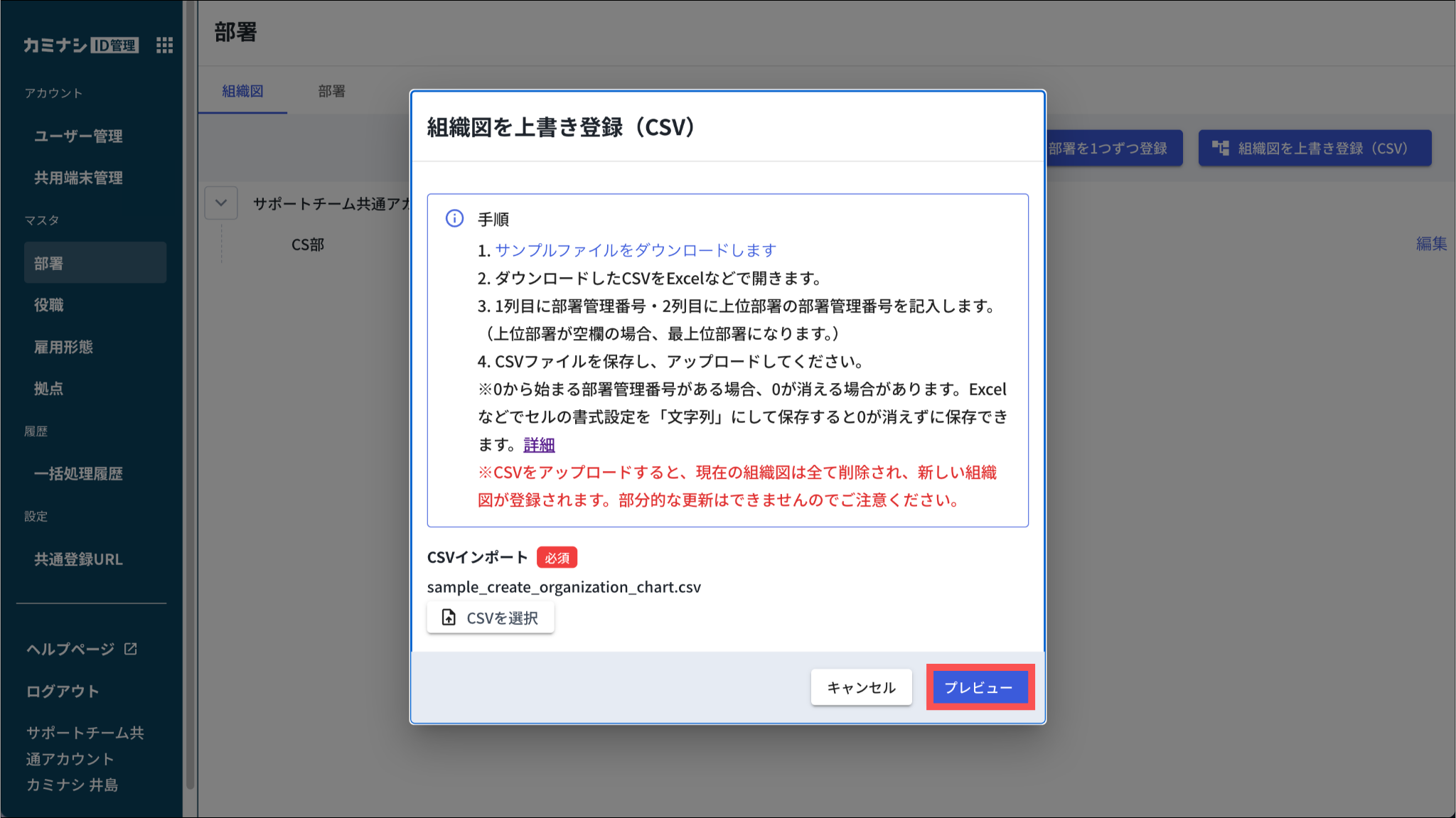Click ログアウト in the sidebar
Screen dimensions: 1456x818
click(x=63, y=691)
